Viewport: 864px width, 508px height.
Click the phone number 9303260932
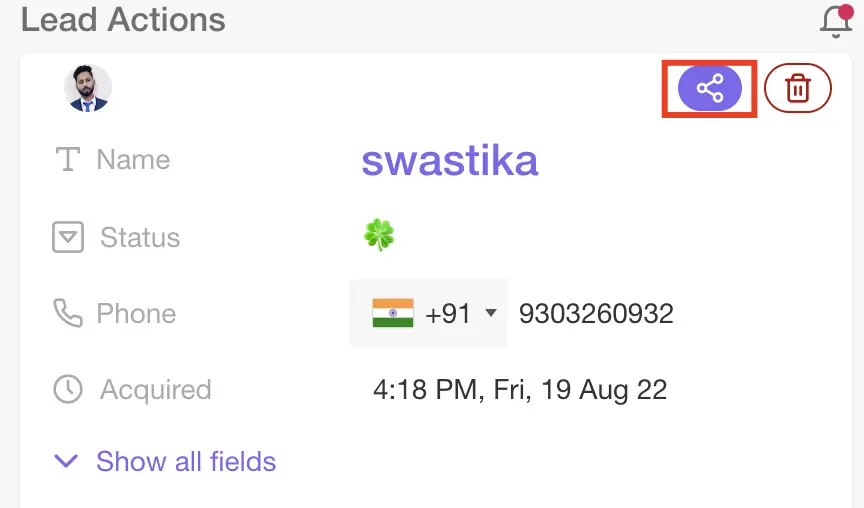point(596,314)
